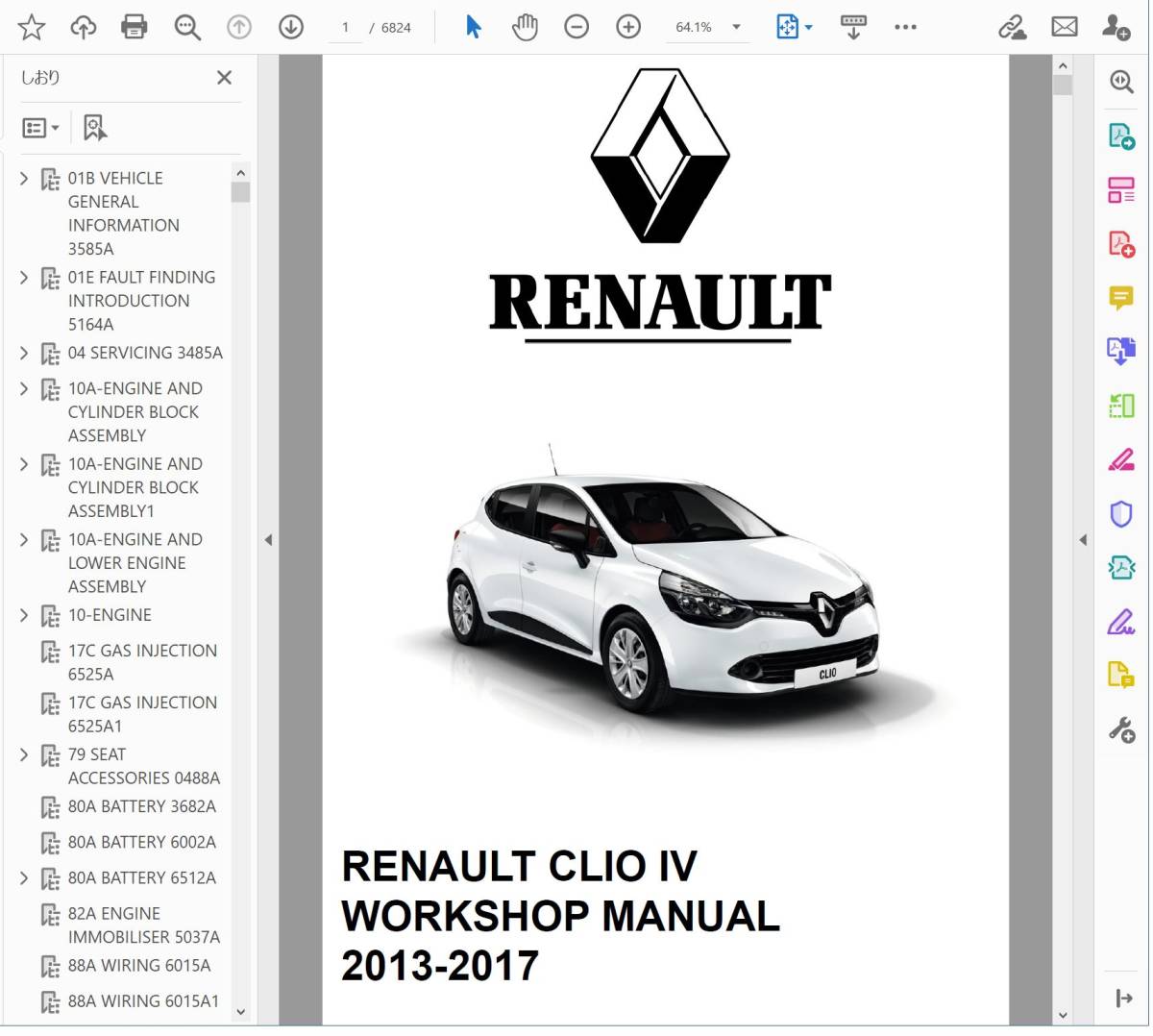Open the Create PDF tool
Image resolution: width=1153 pixels, height=1036 pixels.
1121,243
